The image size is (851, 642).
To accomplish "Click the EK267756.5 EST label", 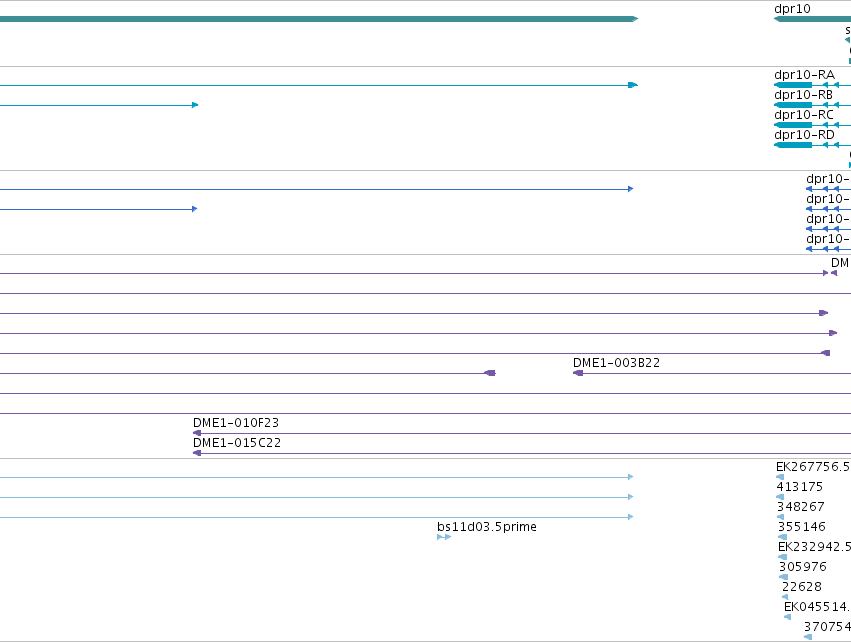I will tap(813, 467).
